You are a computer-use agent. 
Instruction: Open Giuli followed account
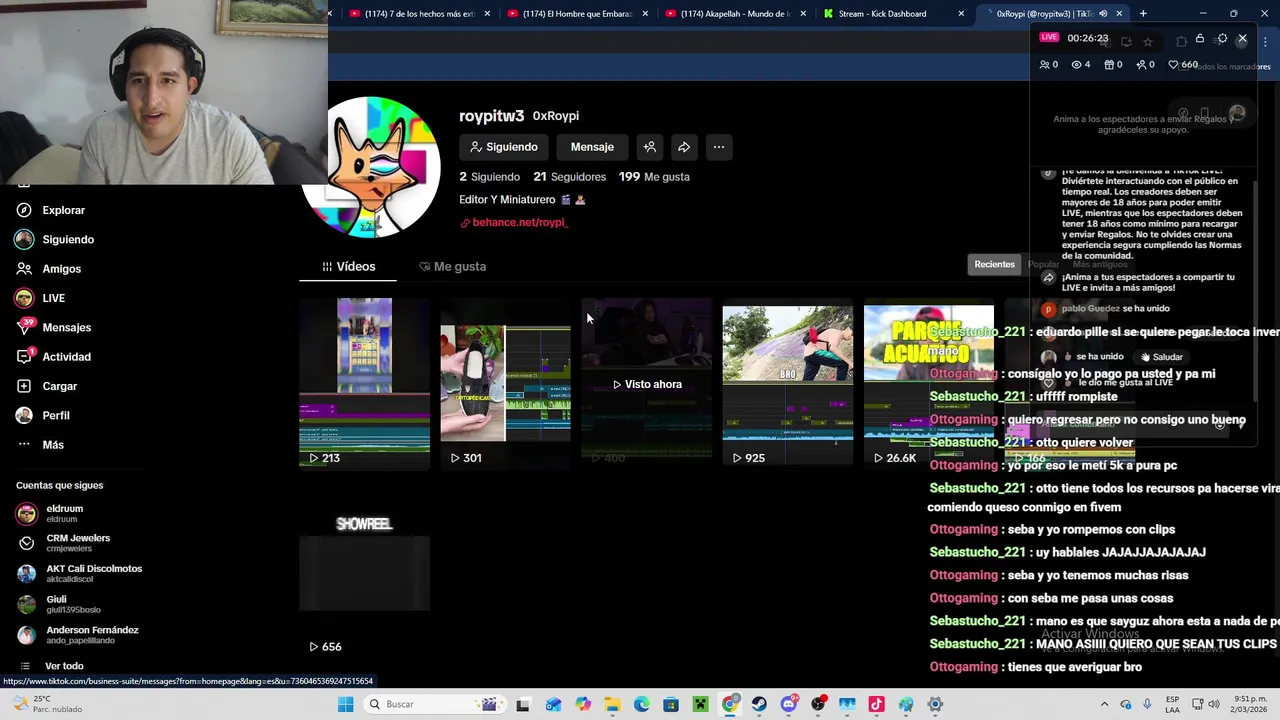pos(58,604)
